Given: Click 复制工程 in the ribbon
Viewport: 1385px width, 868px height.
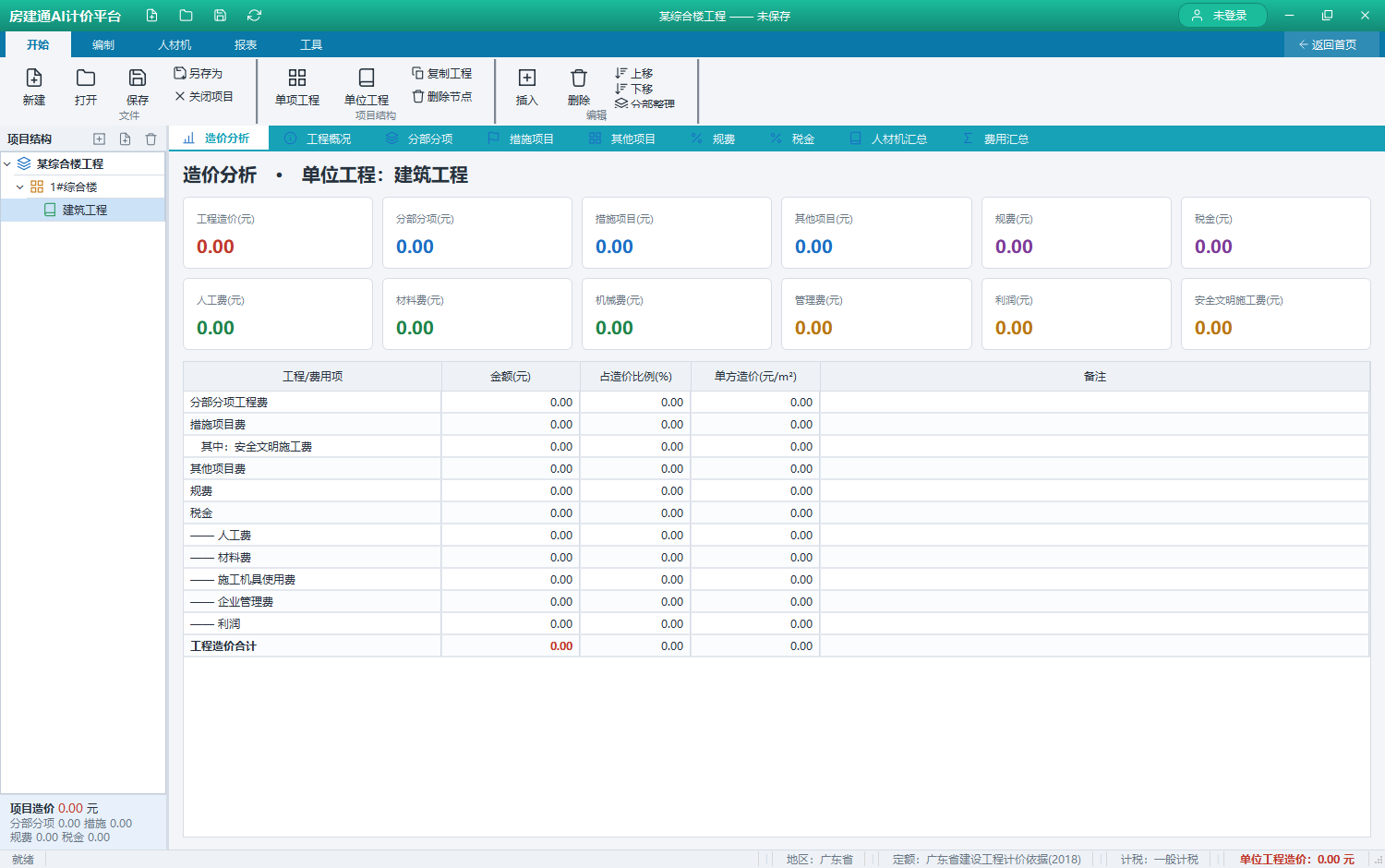Looking at the screenshot, I should pyautogui.click(x=442, y=73).
